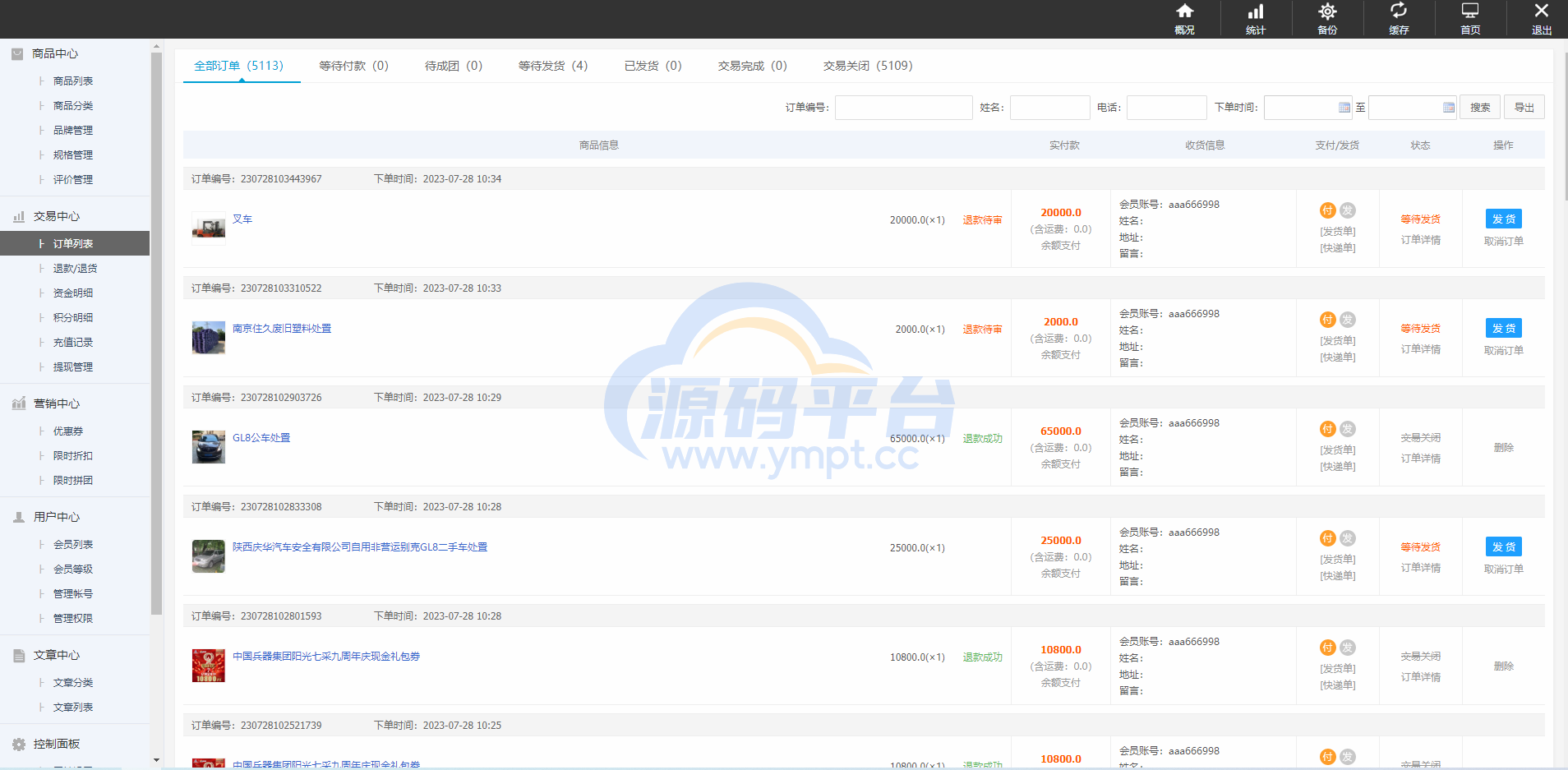Image resolution: width=1568 pixels, height=770 pixels.
Task: Click 付 icon for 陕西庆华汽车 order
Action: point(1327,538)
